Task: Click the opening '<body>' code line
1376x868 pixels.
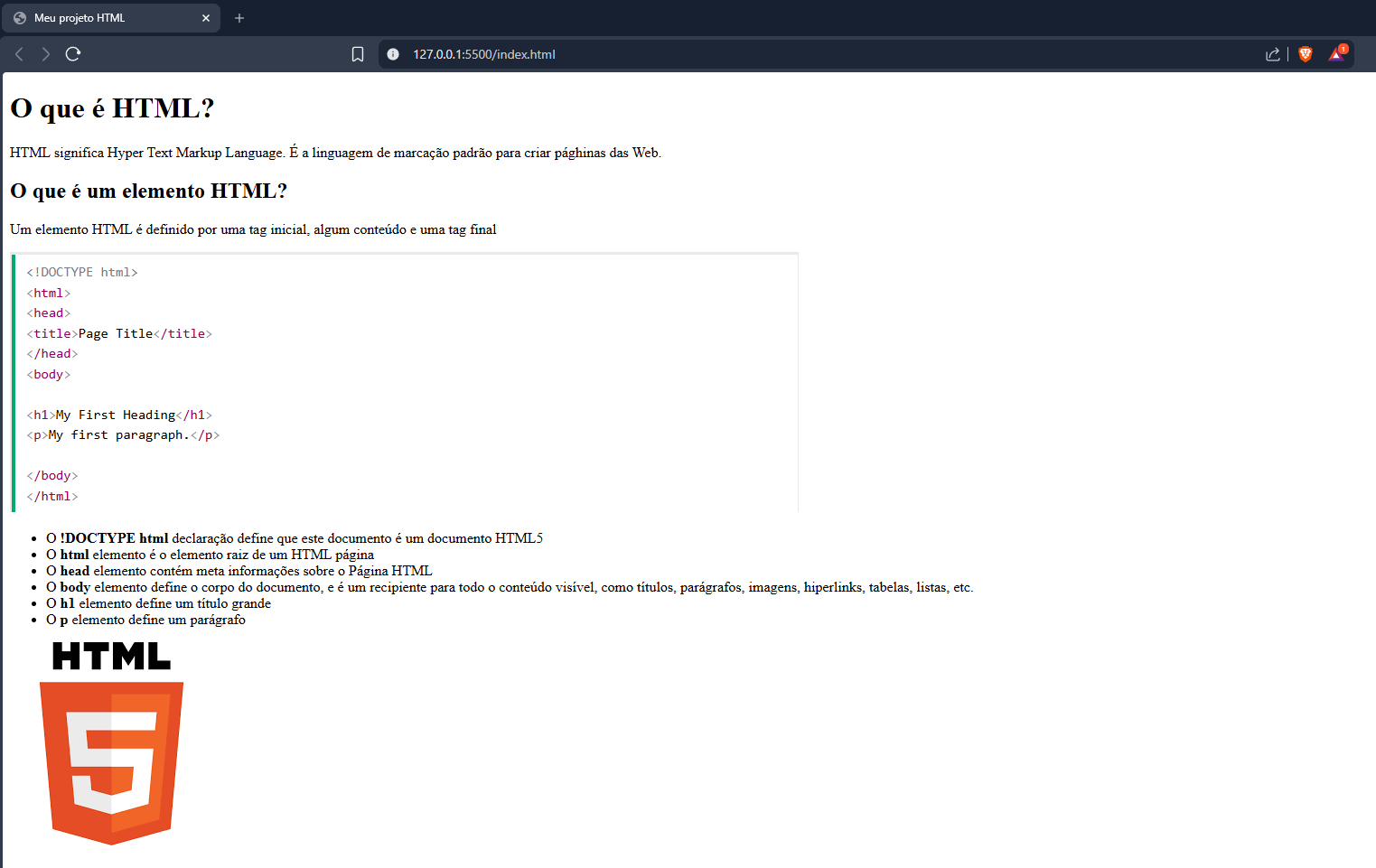Action: tap(49, 374)
